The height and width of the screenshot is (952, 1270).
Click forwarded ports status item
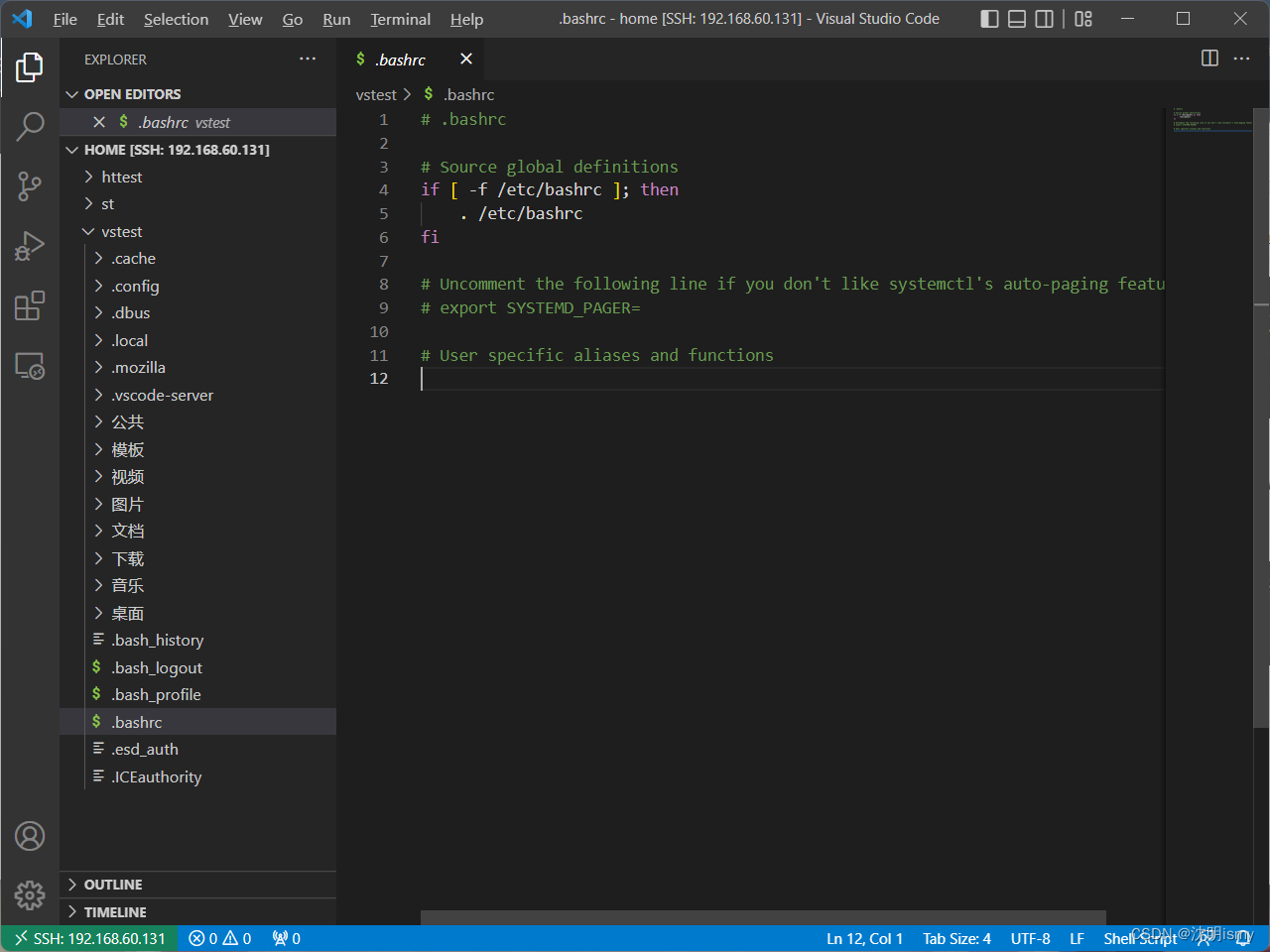(x=287, y=938)
